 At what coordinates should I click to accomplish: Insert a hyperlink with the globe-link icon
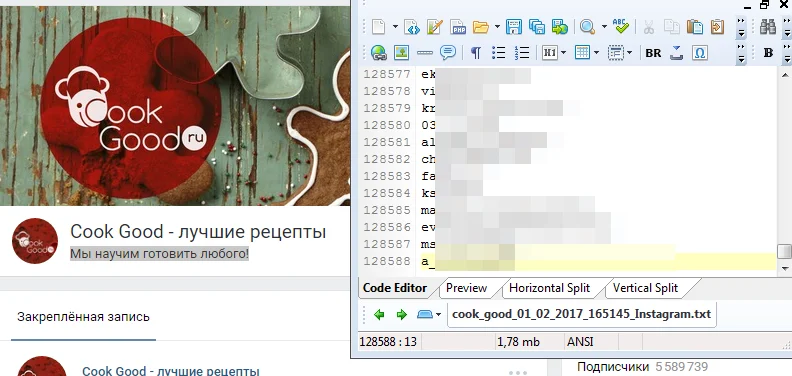(x=378, y=53)
